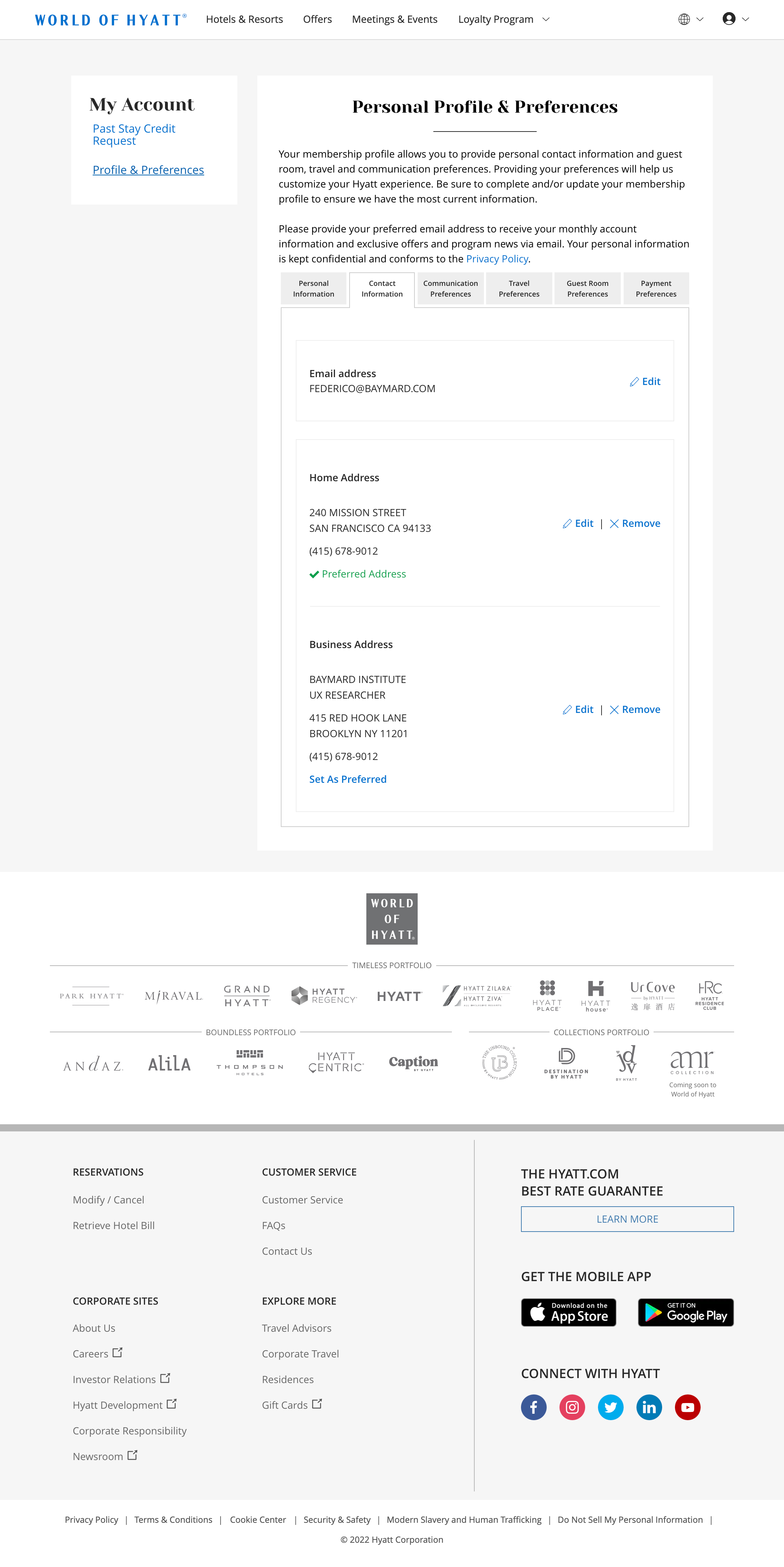Viewport: 784px width, 1567px height.
Task: Switch to Payment Preferences tab
Action: click(x=656, y=288)
